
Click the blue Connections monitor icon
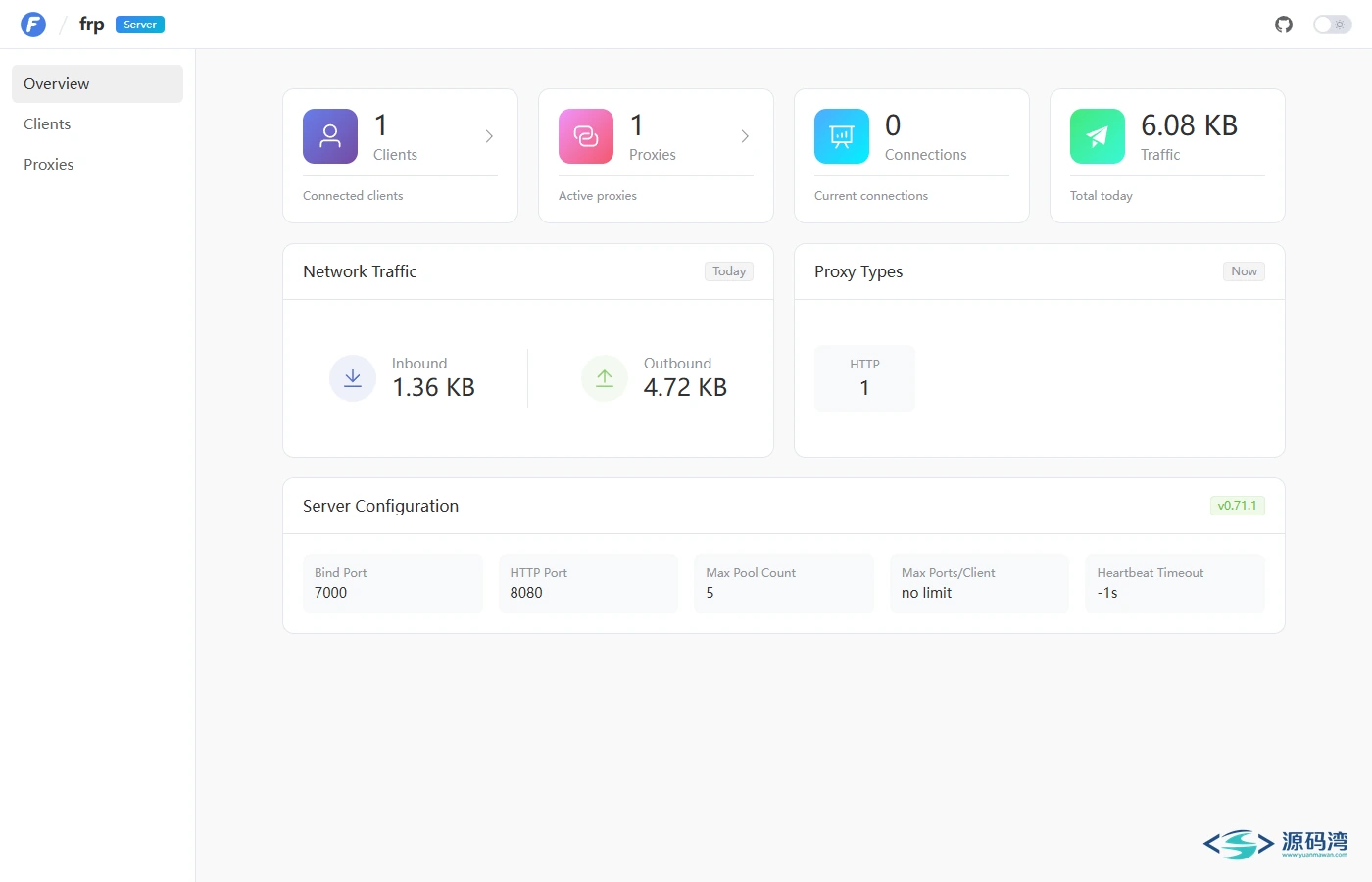tap(842, 136)
